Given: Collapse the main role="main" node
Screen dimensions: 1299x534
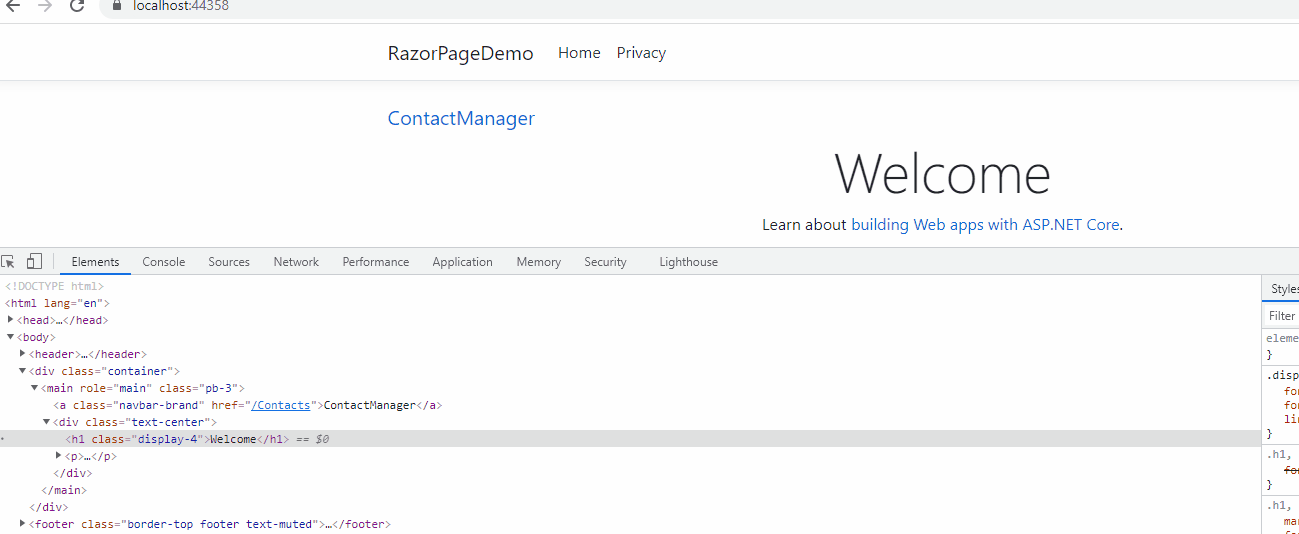Looking at the screenshot, I should (x=34, y=388).
